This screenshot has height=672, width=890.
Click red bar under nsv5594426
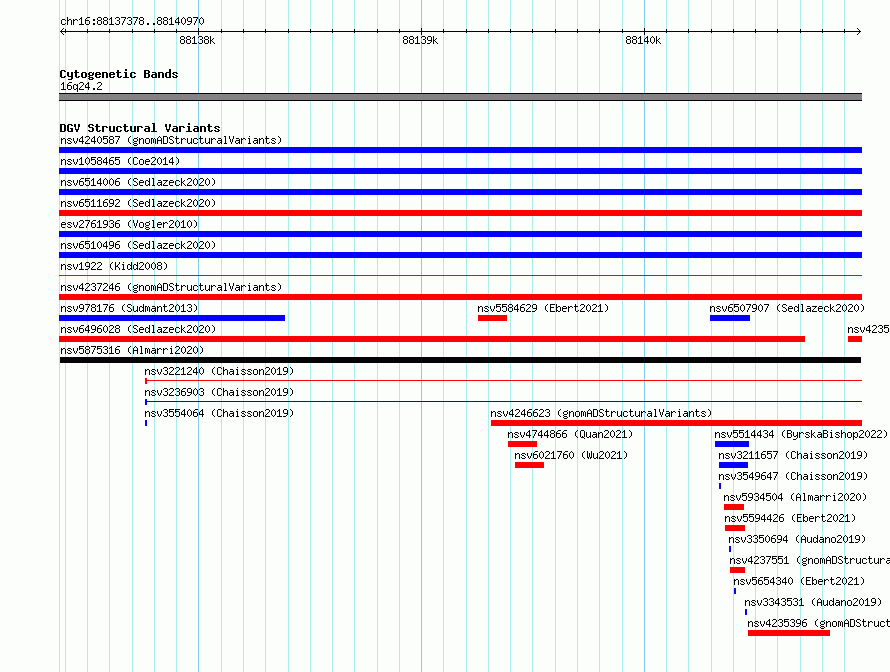pos(735,528)
